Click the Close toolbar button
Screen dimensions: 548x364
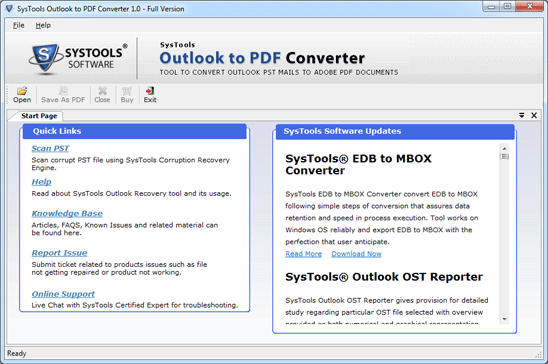tap(102, 95)
